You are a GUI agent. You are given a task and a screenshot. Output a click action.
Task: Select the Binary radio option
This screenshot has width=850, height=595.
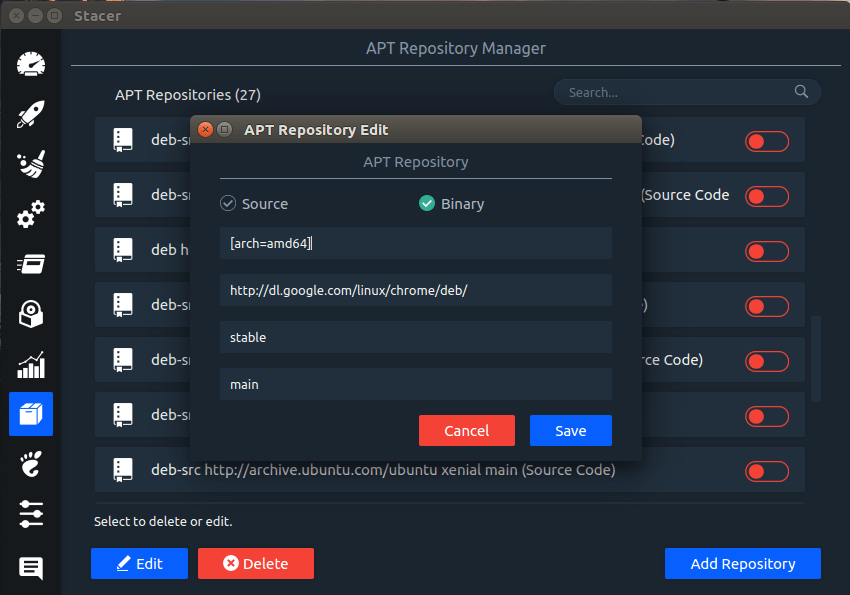[x=452, y=204]
